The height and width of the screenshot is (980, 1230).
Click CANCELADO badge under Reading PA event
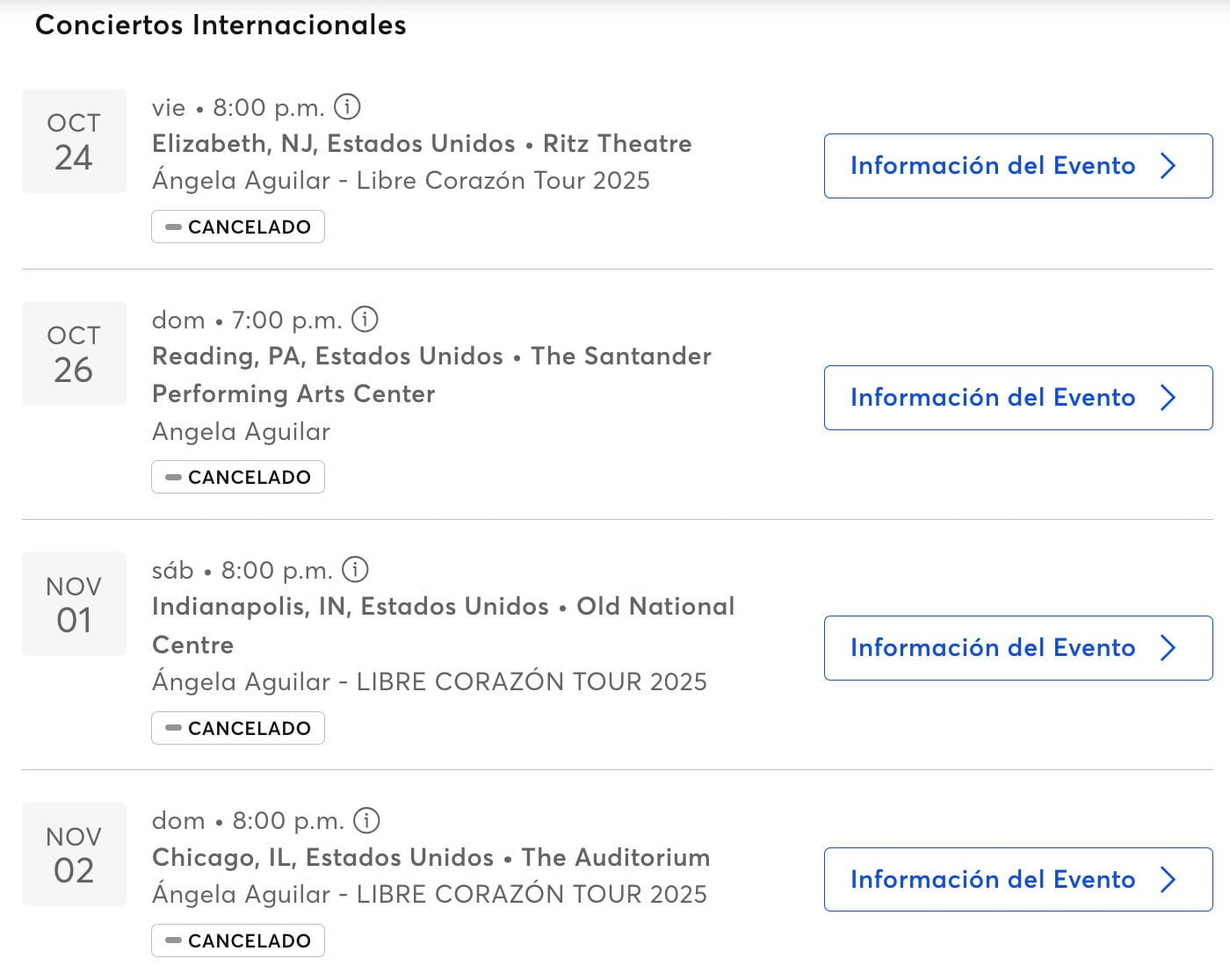point(238,477)
